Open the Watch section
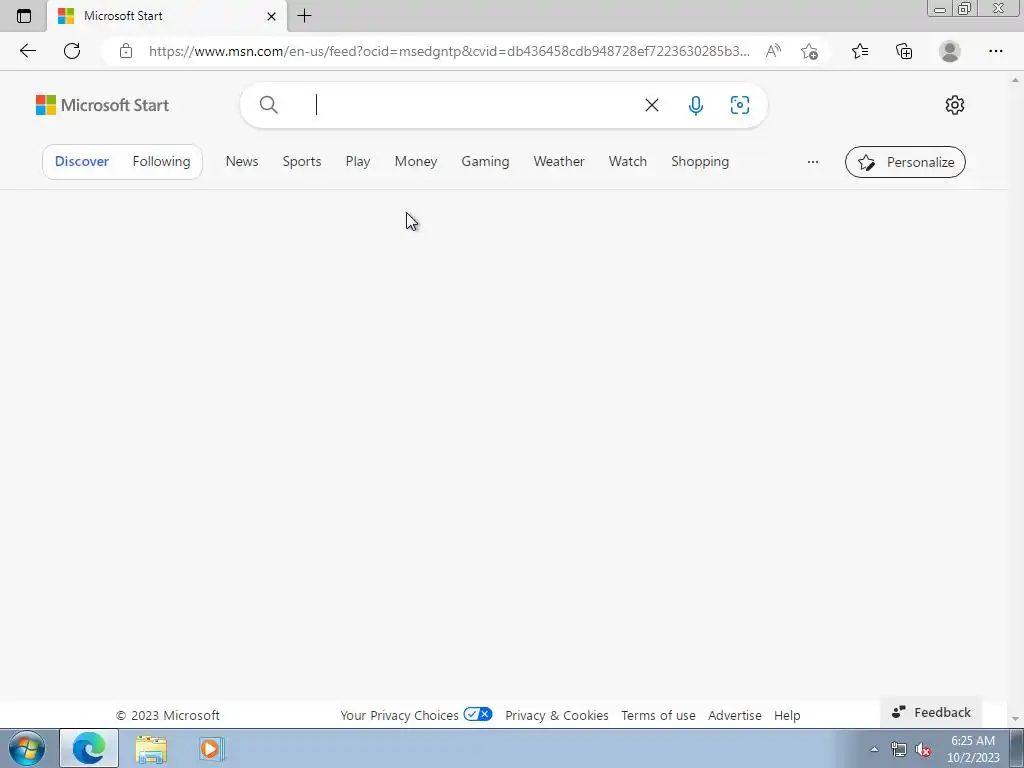This screenshot has width=1024, height=768. point(628,161)
